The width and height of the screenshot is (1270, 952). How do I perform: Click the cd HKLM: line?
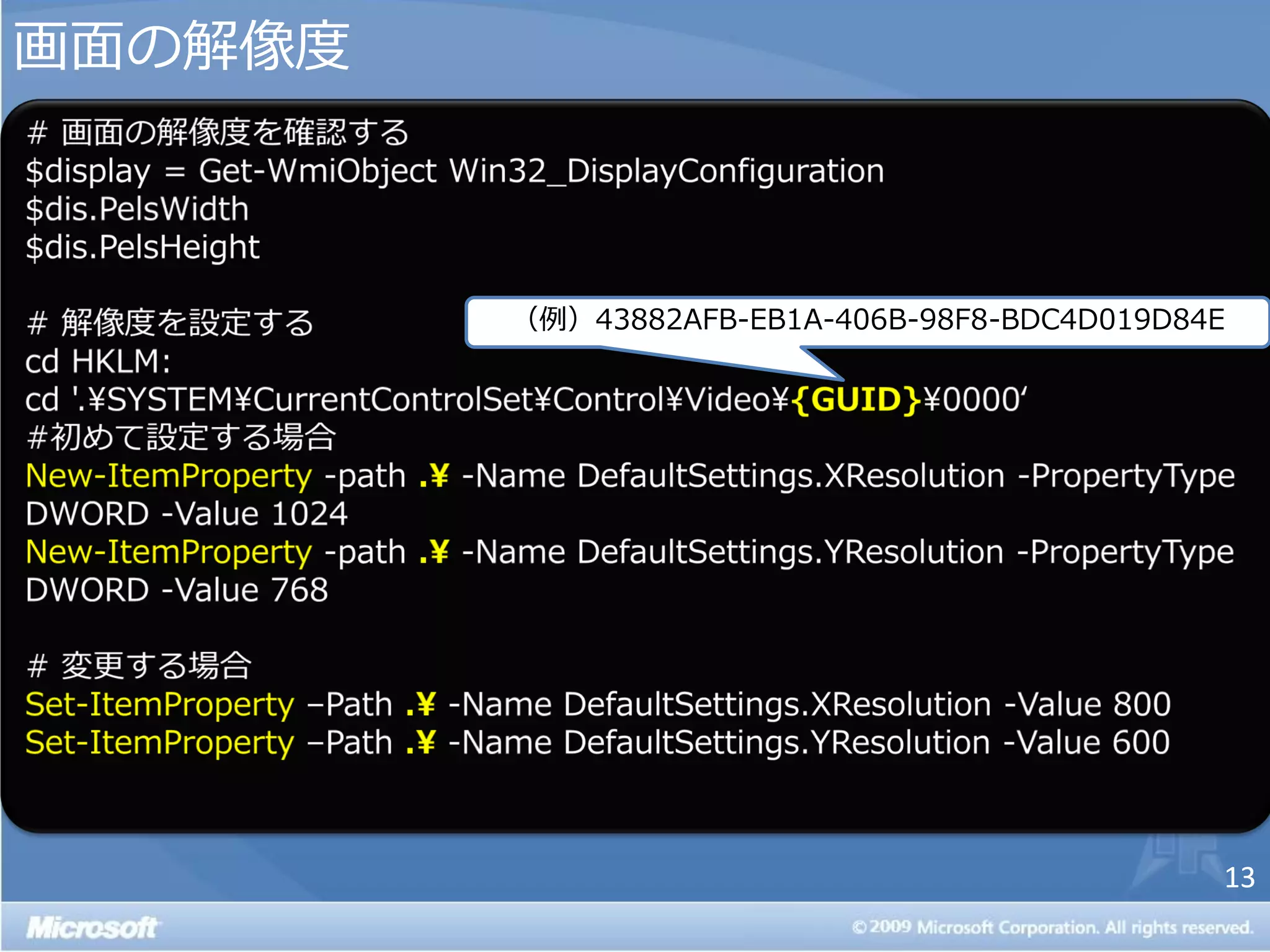pyautogui.click(x=97, y=361)
